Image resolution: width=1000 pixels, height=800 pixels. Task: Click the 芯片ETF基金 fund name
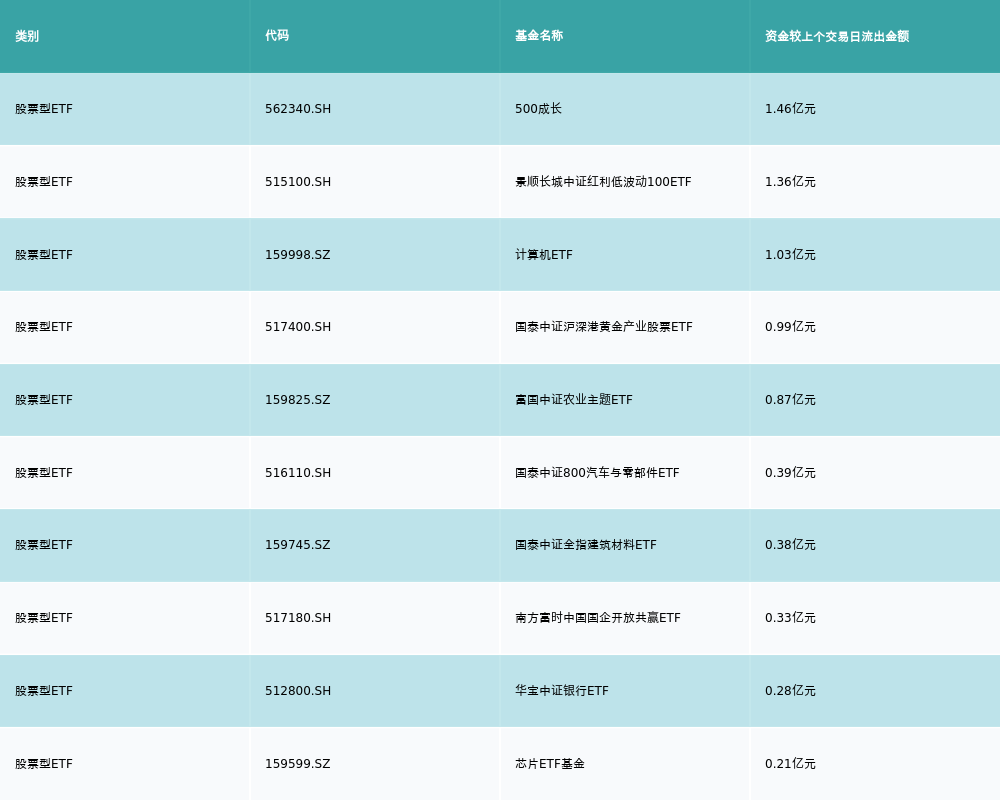coord(550,764)
